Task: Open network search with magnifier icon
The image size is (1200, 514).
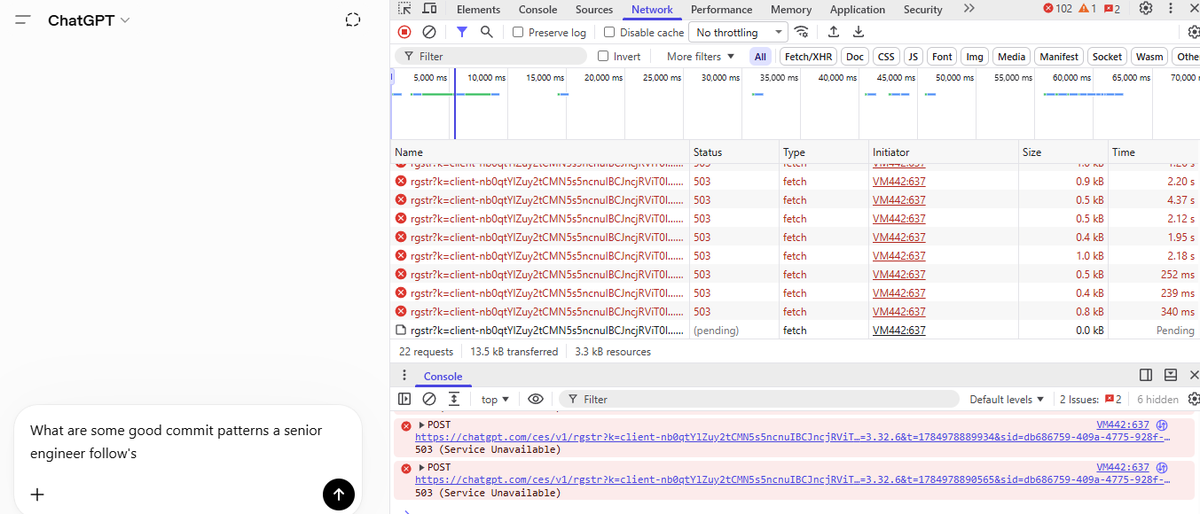Action: click(486, 32)
